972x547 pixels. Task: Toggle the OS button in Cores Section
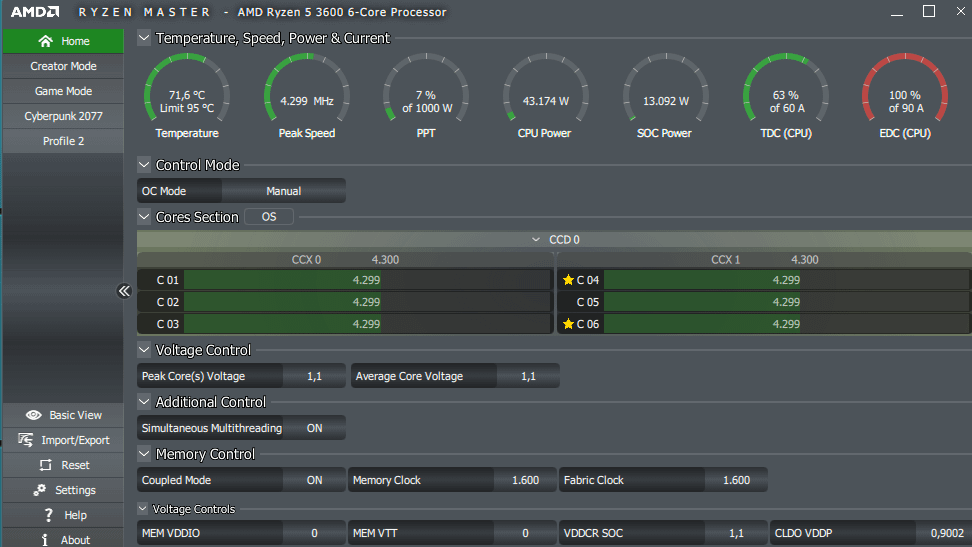tap(268, 216)
